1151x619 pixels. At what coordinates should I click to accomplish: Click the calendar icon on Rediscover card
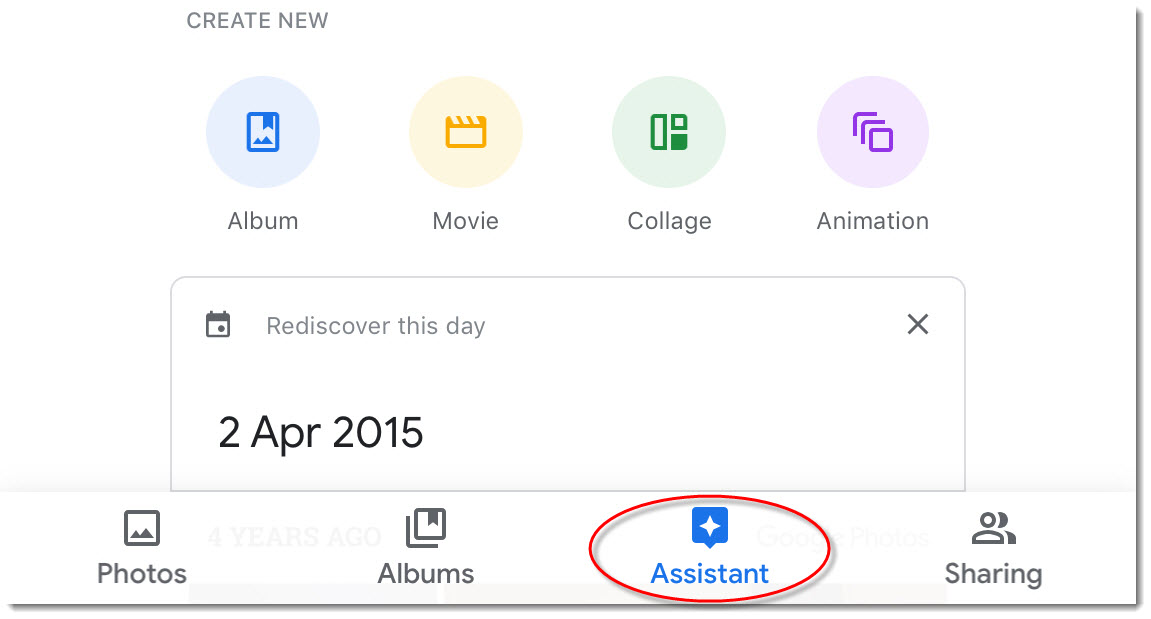click(218, 324)
